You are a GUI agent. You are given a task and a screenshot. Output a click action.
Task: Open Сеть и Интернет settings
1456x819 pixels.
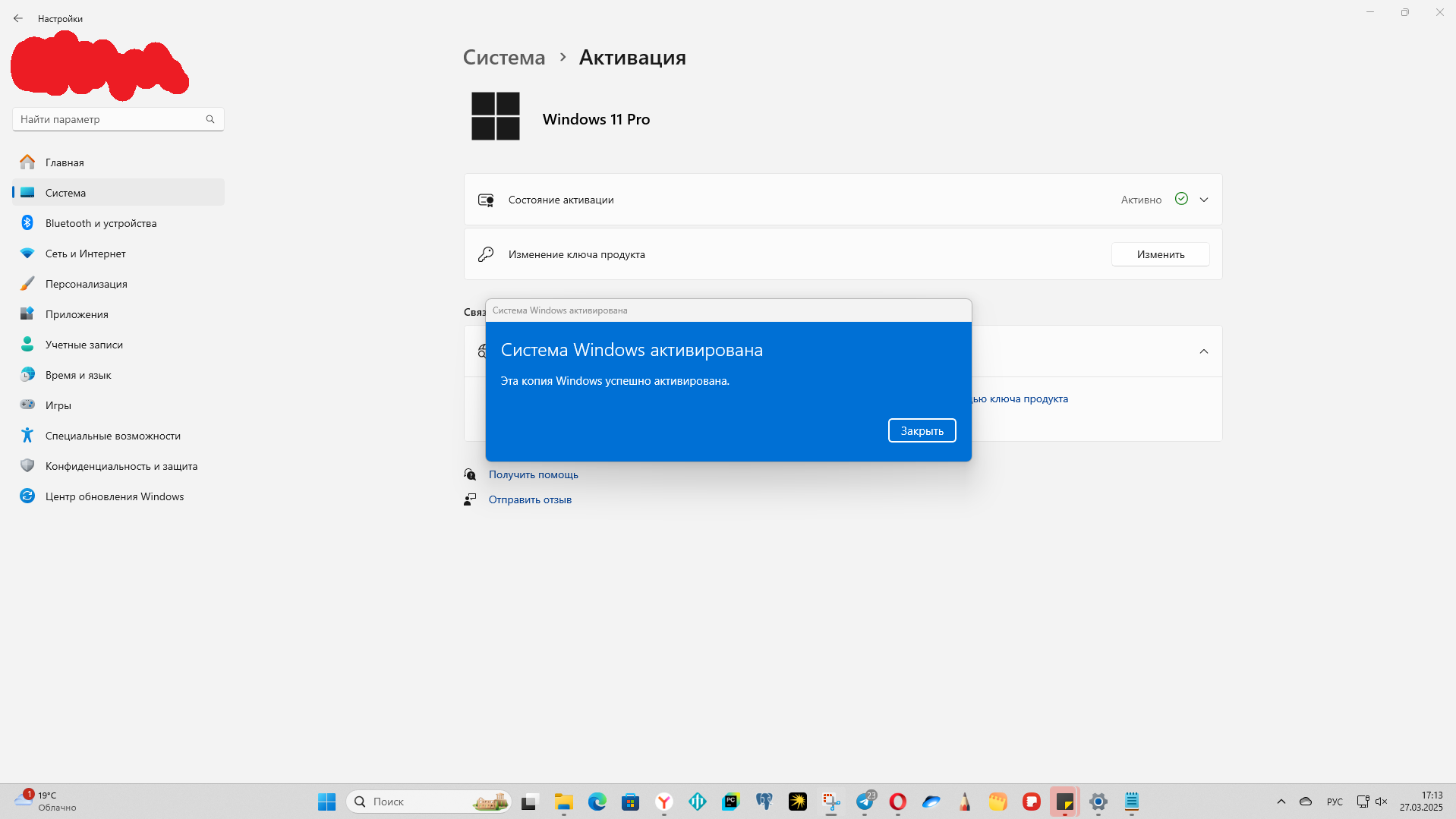[x=118, y=254]
